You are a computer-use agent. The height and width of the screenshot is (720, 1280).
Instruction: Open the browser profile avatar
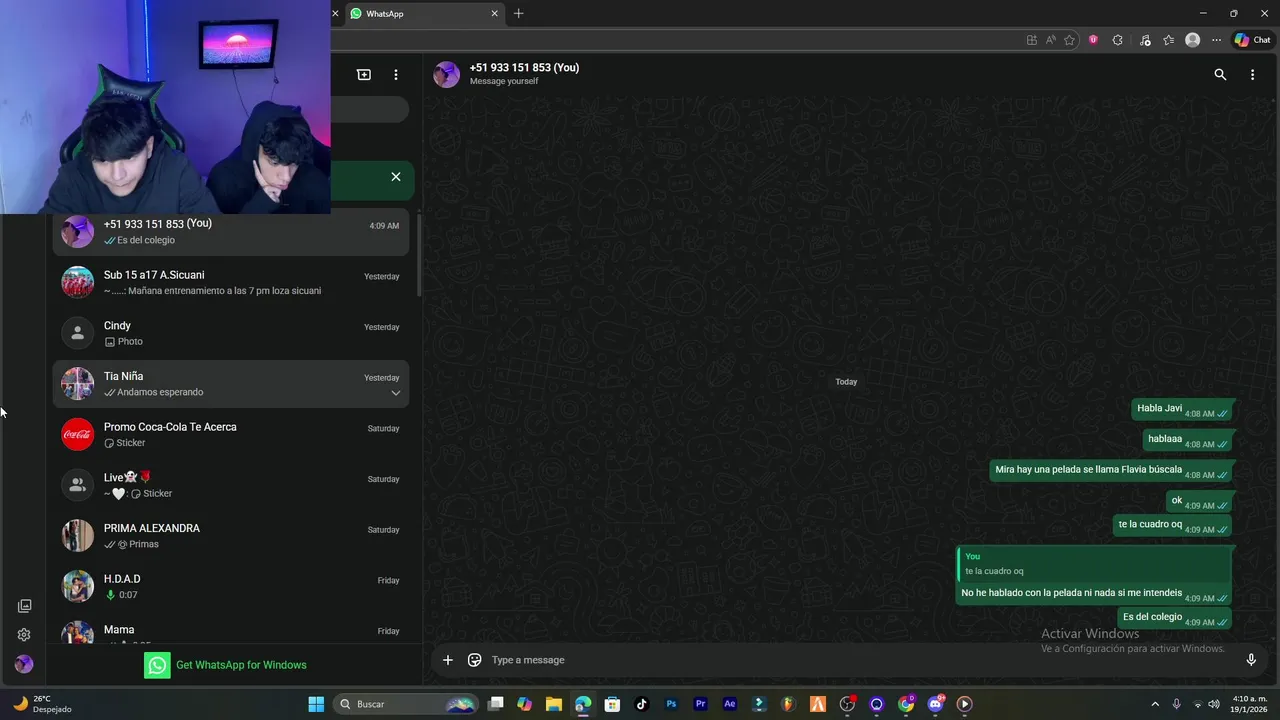tap(1192, 40)
